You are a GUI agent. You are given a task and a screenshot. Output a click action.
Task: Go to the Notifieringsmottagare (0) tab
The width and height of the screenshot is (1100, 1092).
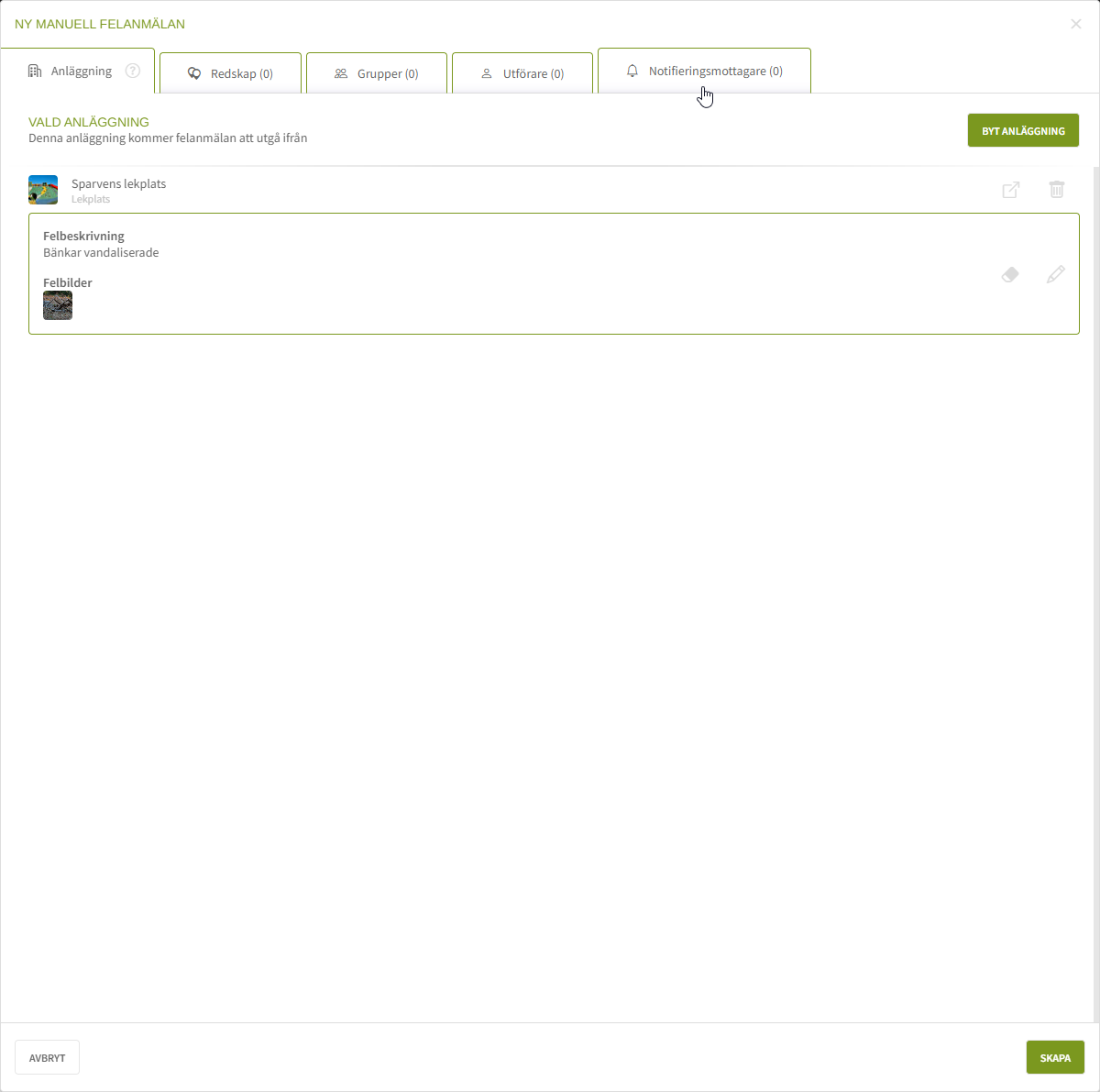[x=704, y=71]
